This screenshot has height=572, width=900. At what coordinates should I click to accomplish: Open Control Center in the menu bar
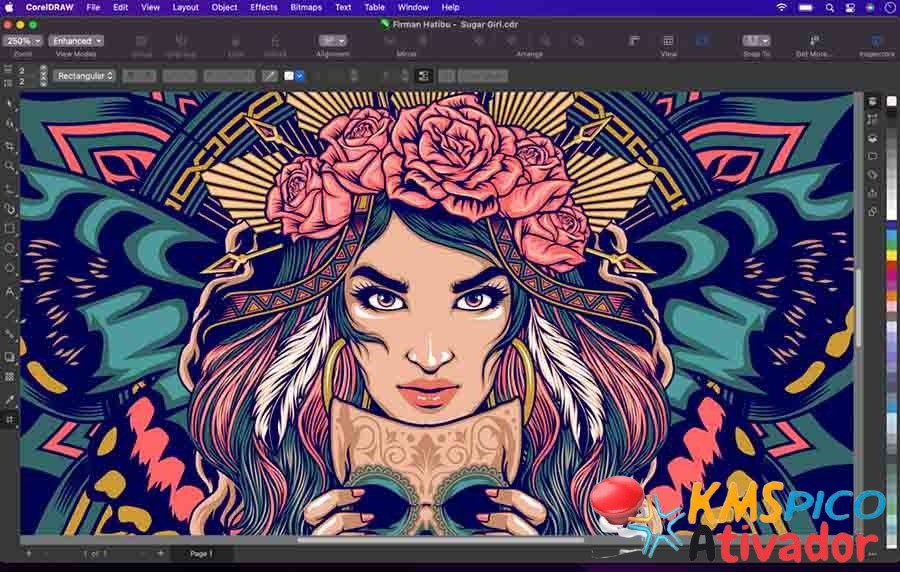(849, 7)
